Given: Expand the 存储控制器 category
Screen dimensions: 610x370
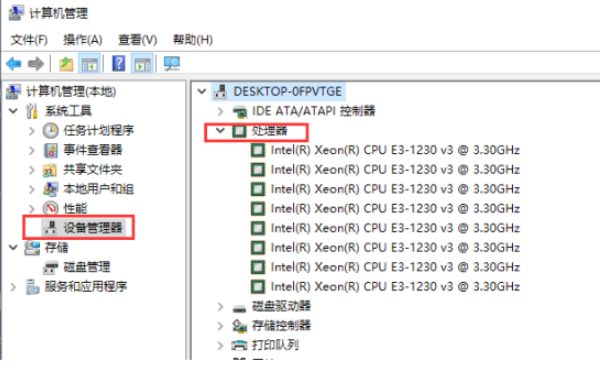Looking at the screenshot, I should tap(220, 326).
